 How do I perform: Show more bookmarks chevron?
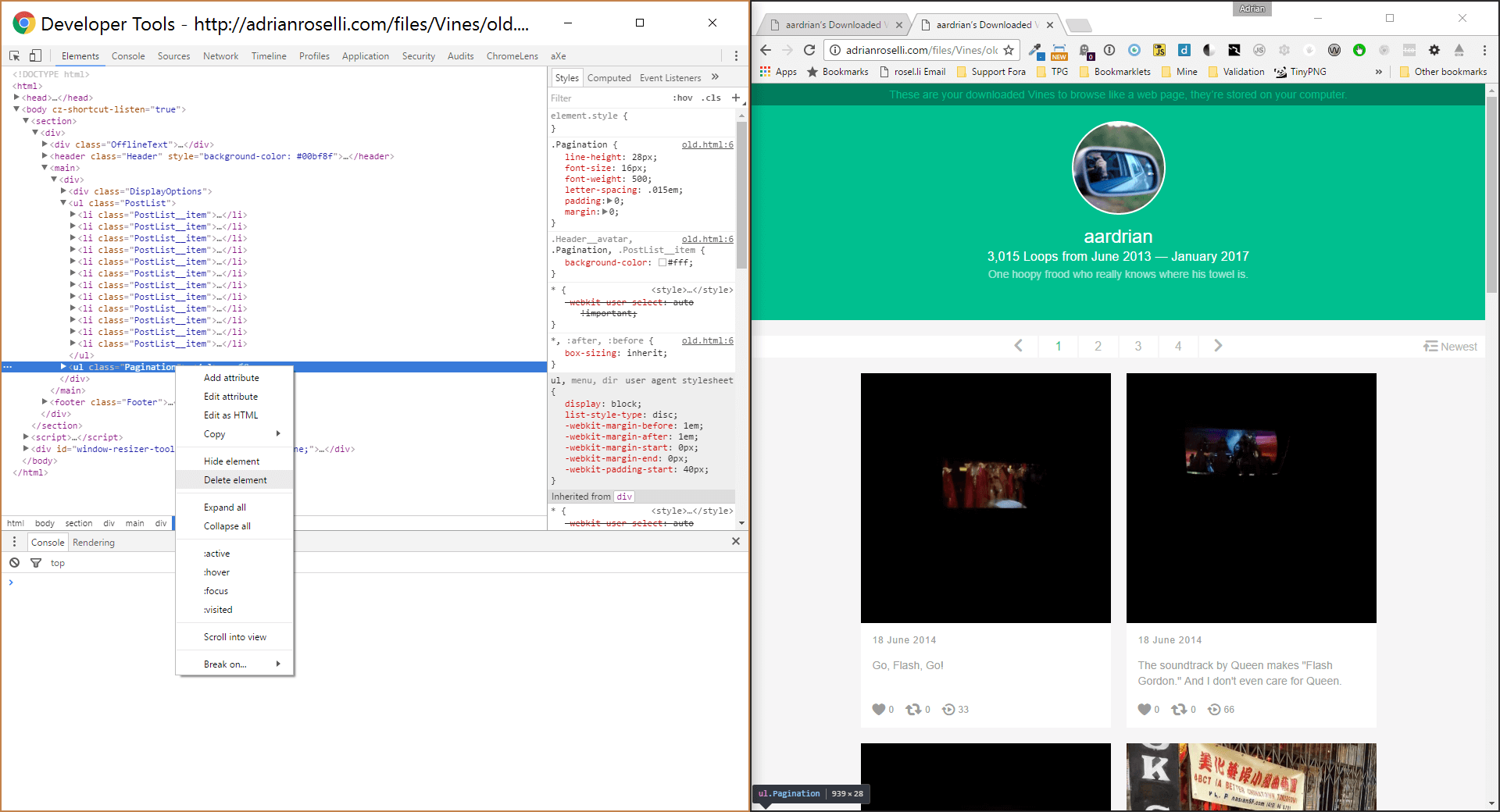point(1379,72)
